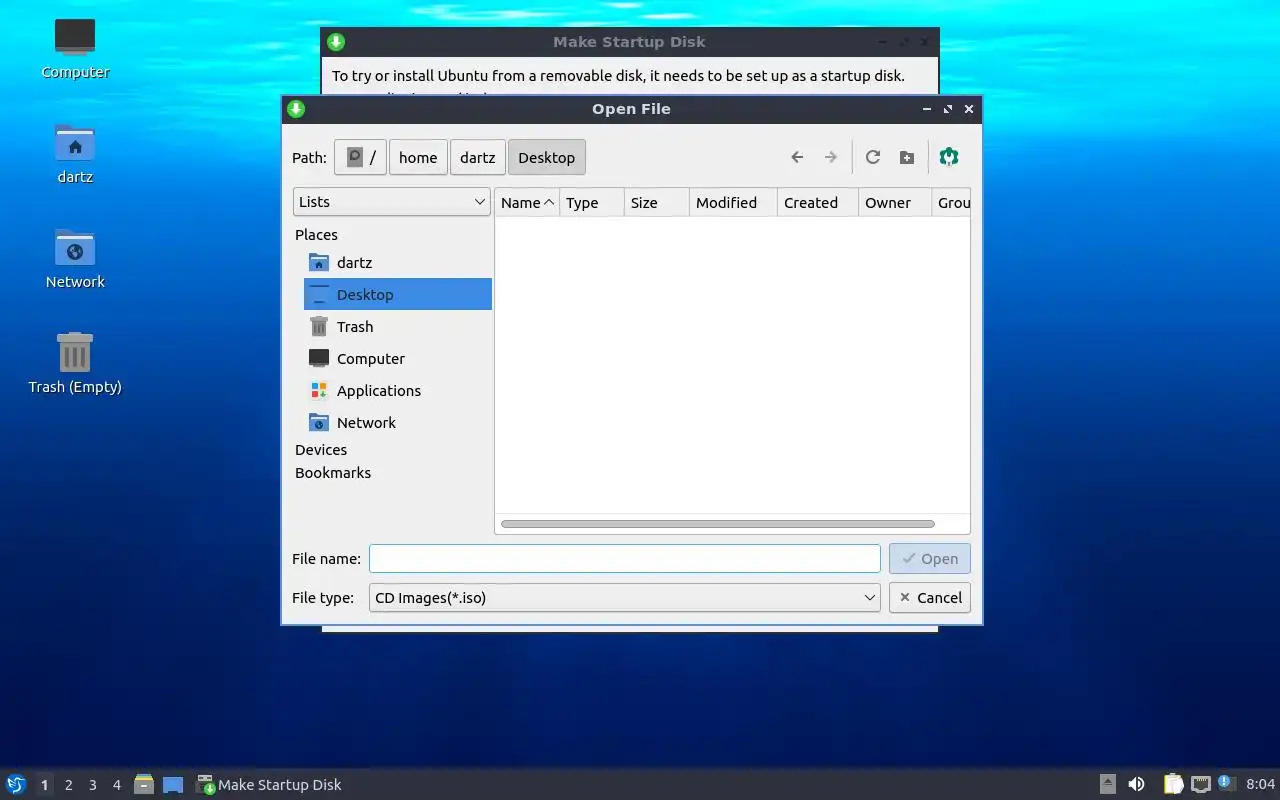Expand the Devices section
Screen dimensions: 1280x800
click(321, 450)
